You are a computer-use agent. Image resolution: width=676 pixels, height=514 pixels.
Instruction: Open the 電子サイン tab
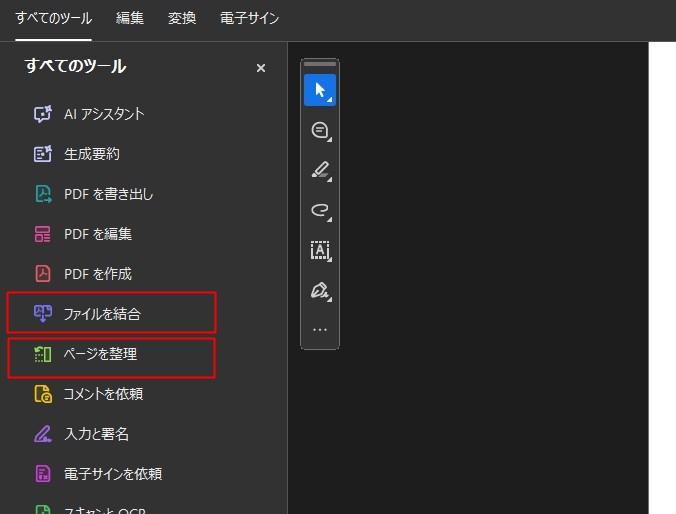pyautogui.click(x=249, y=18)
